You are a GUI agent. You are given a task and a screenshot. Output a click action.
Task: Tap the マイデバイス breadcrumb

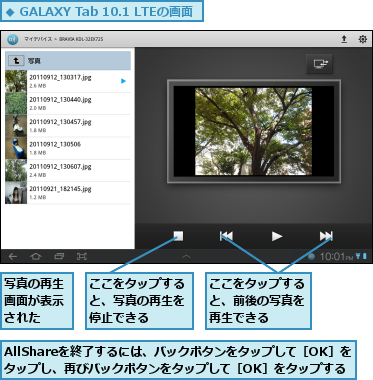[x=38, y=39]
